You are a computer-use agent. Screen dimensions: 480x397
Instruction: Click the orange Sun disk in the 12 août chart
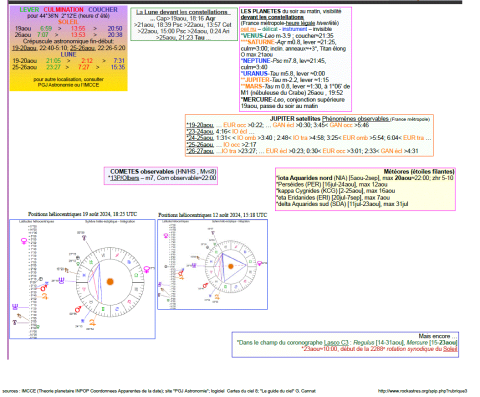point(231,266)
